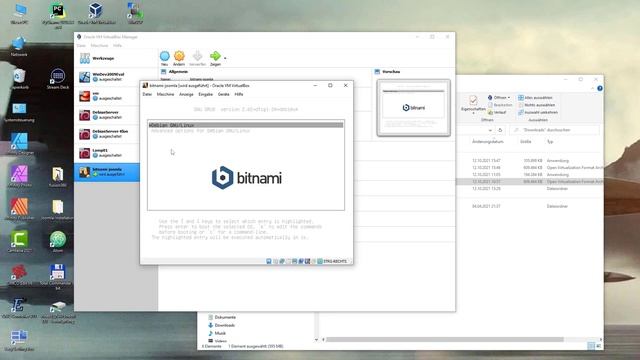
Task: Click the Explorer horizontal scrollbar
Action: coord(444,340)
